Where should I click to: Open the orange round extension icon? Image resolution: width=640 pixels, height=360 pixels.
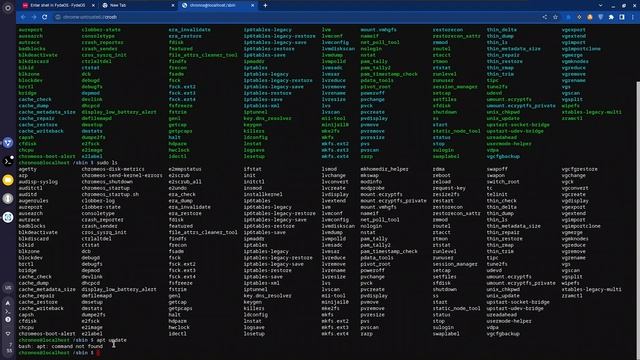590,17
